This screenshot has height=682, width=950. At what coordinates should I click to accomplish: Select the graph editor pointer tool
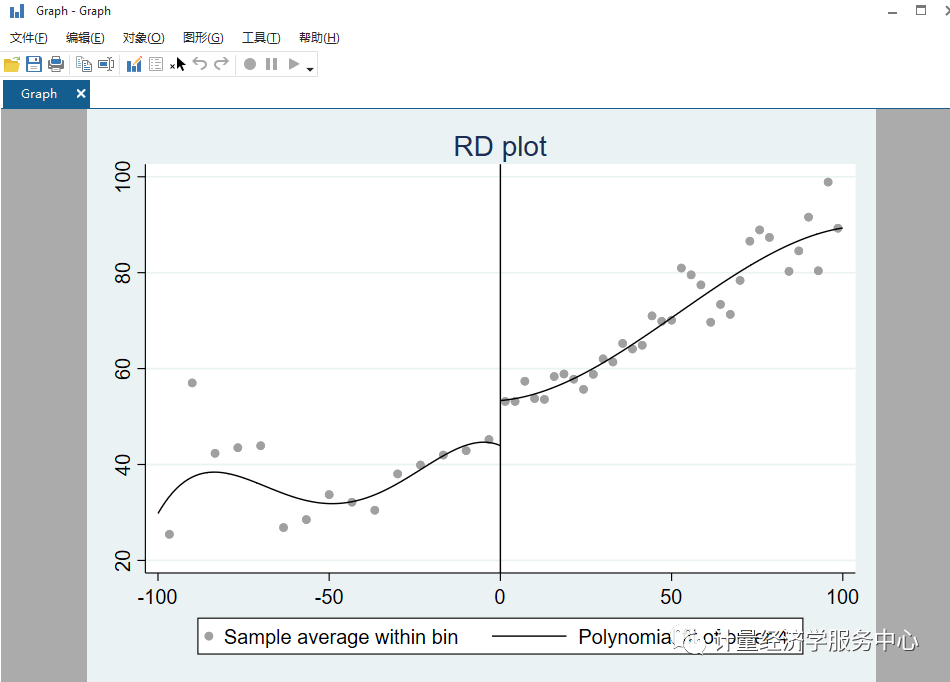click(x=177, y=63)
